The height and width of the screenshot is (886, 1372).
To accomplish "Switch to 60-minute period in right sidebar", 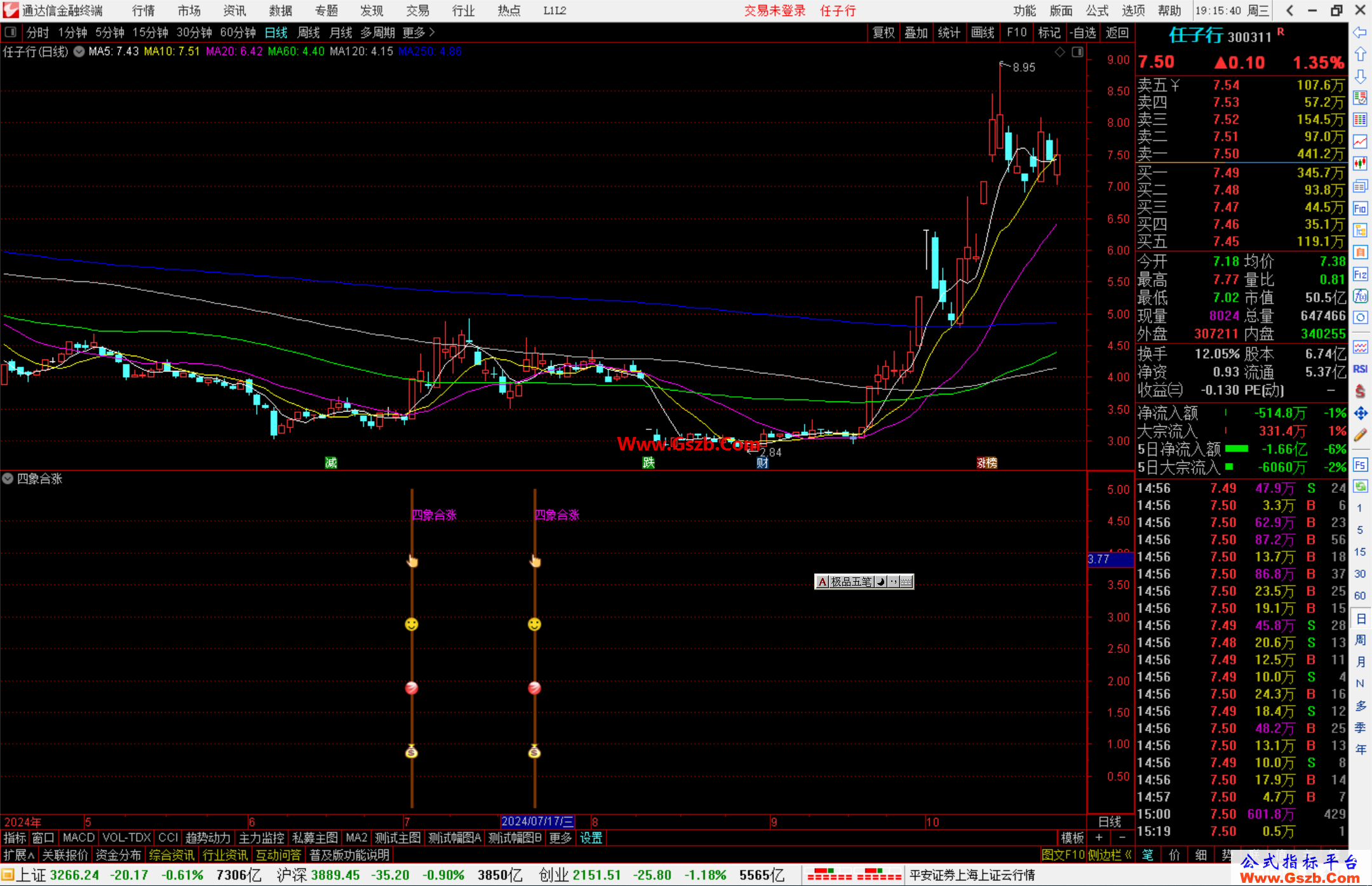I will [x=1359, y=596].
